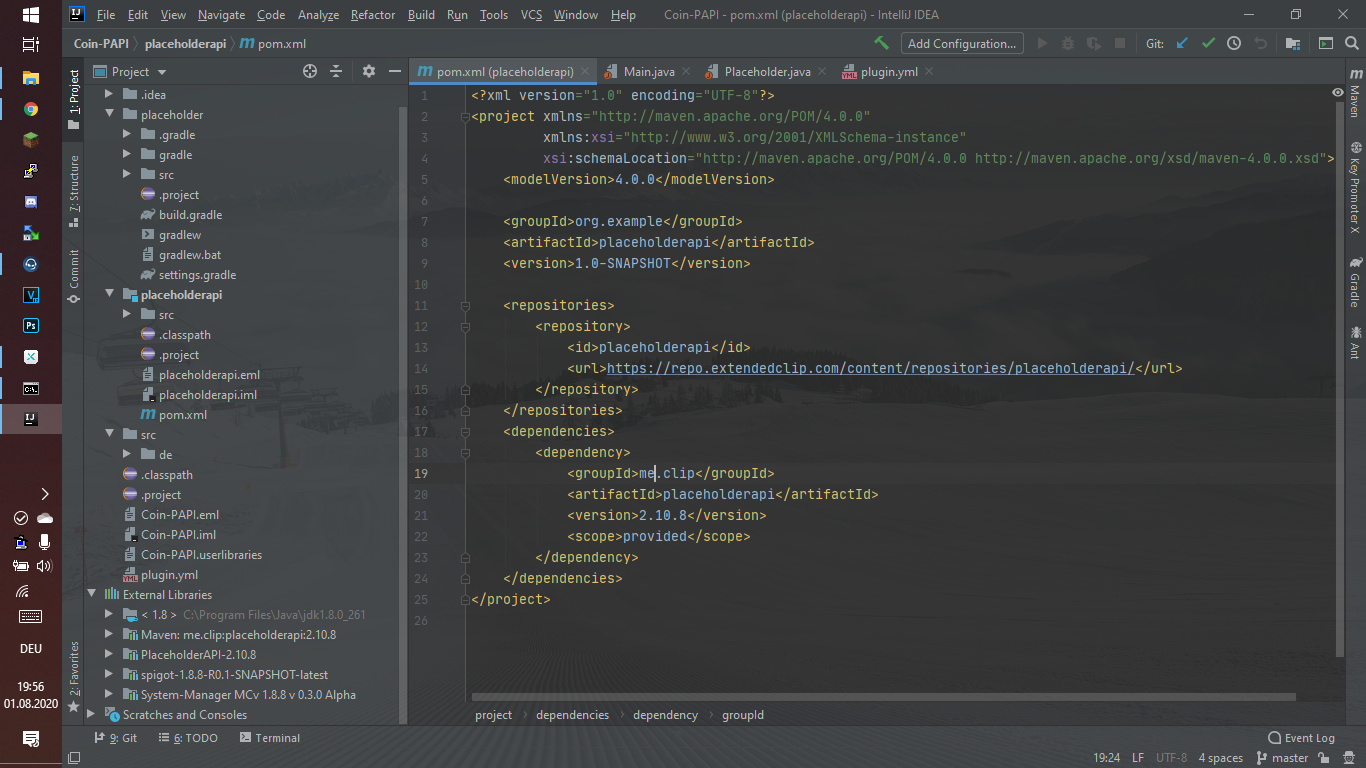Click the editor inspections eye icon
Image resolution: width=1366 pixels, height=768 pixels.
pos(1338,92)
